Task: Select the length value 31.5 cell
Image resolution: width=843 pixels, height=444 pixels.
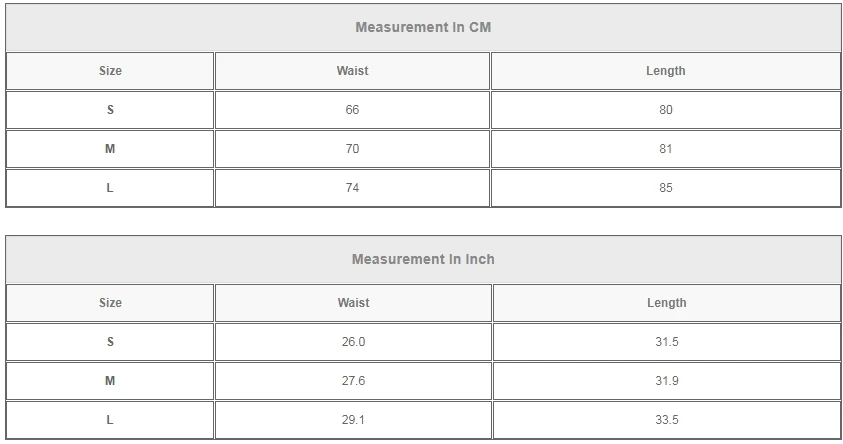Action: click(x=667, y=342)
